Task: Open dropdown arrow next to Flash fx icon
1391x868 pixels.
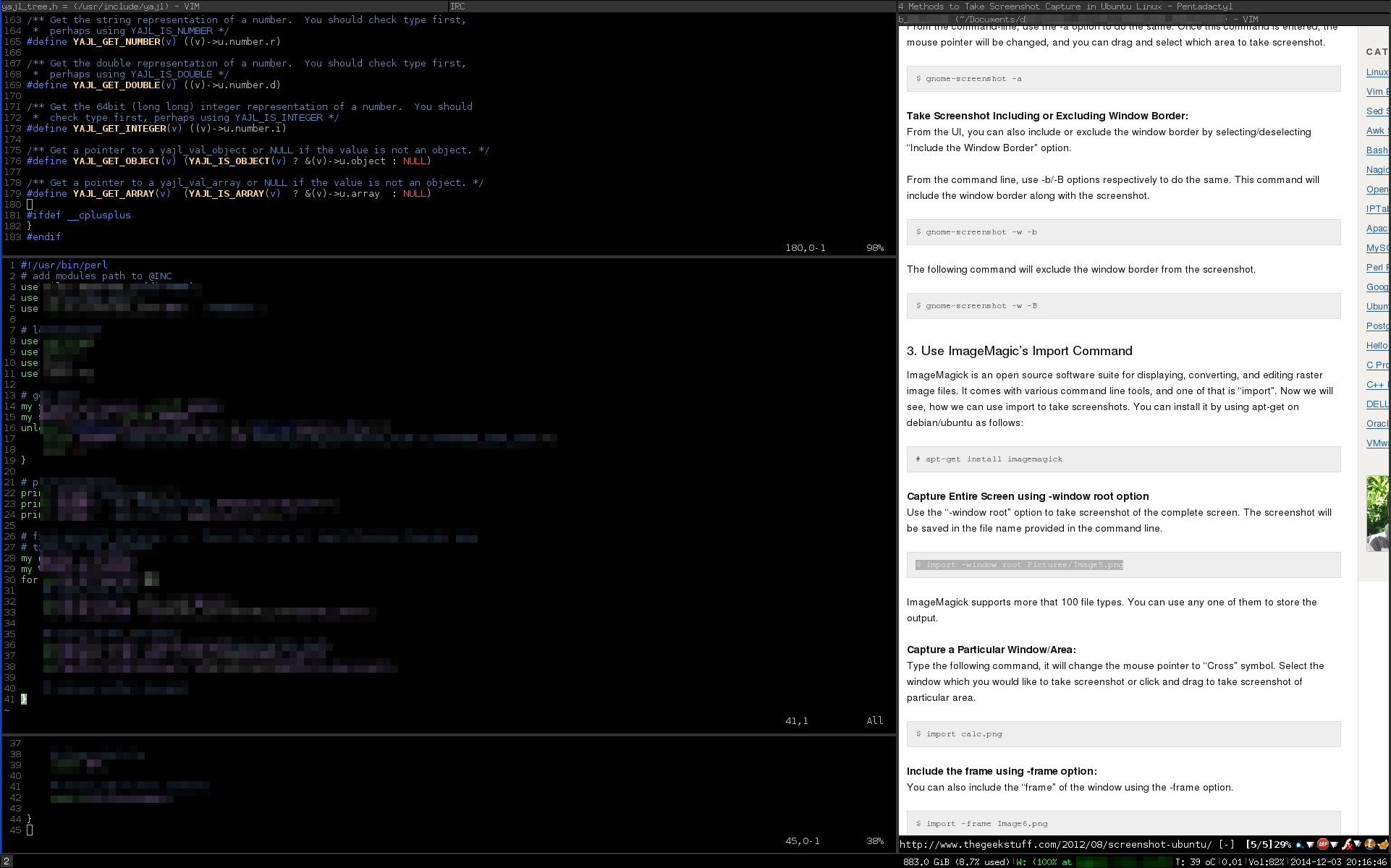Action: (1358, 843)
